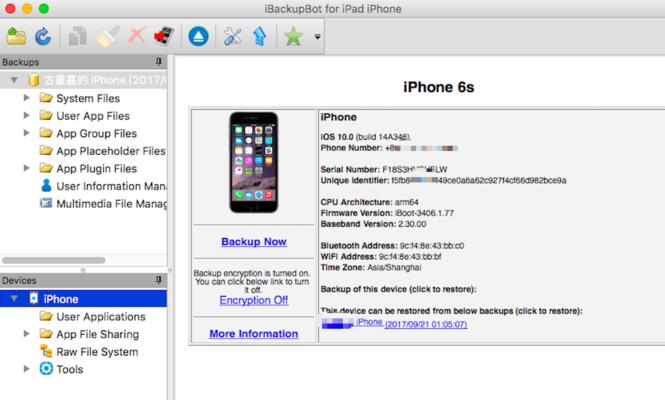Image resolution: width=665 pixels, height=400 pixels.
Task: Click the Firmware Version iBoot line
Action: [x=387, y=213]
